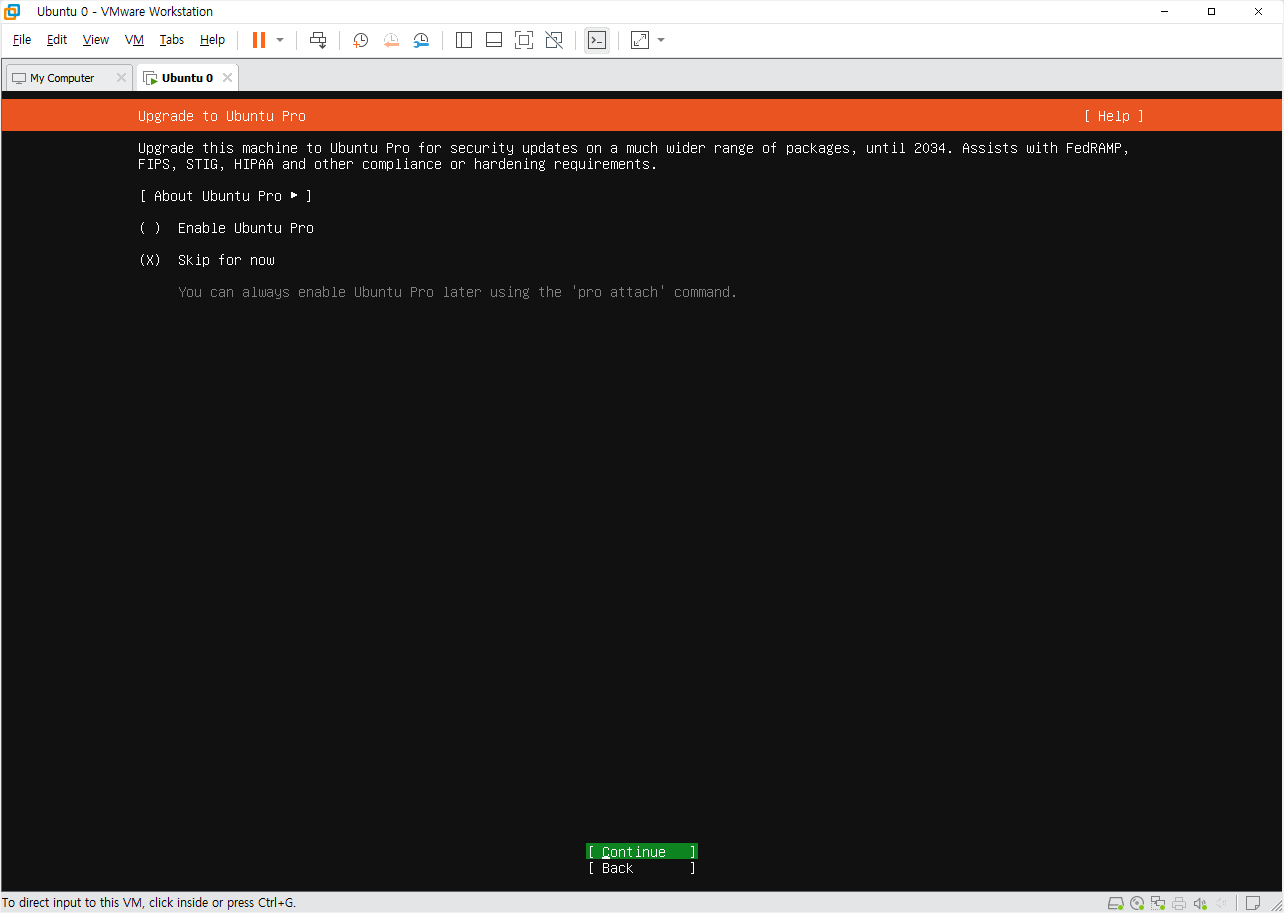Expand the About Ubuntu Pro section
Screen dimensions: 1284x913
(226, 196)
